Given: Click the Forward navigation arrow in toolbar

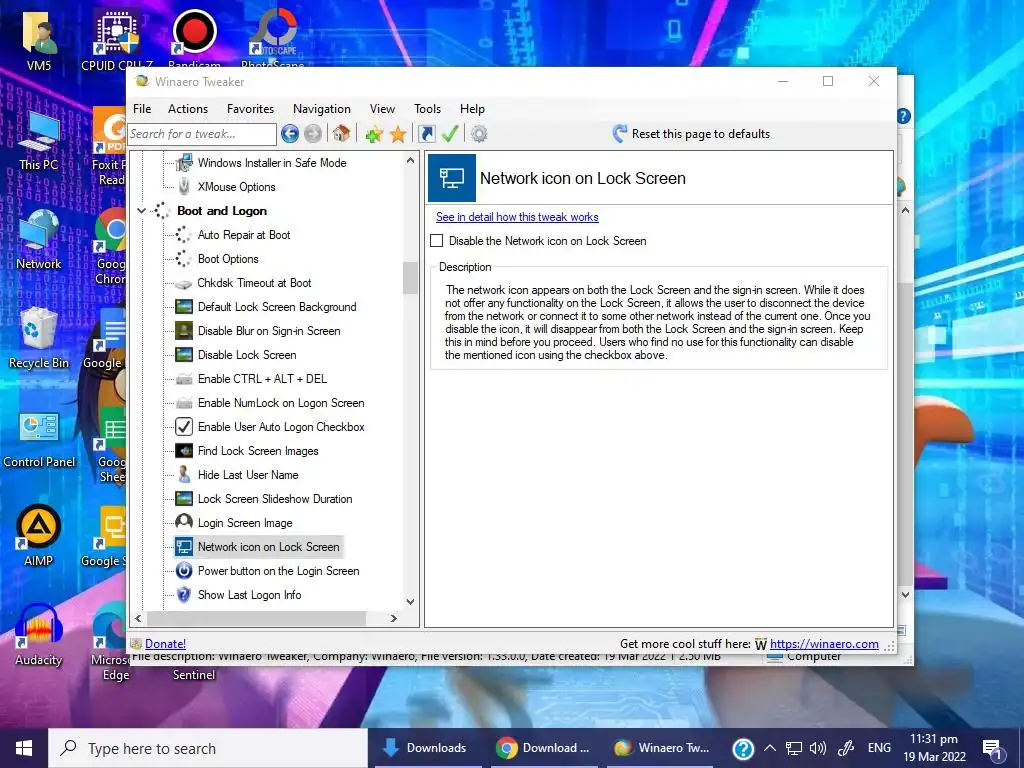Looking at the screenshot, I should pyautogui.click(x=313, y=134).
